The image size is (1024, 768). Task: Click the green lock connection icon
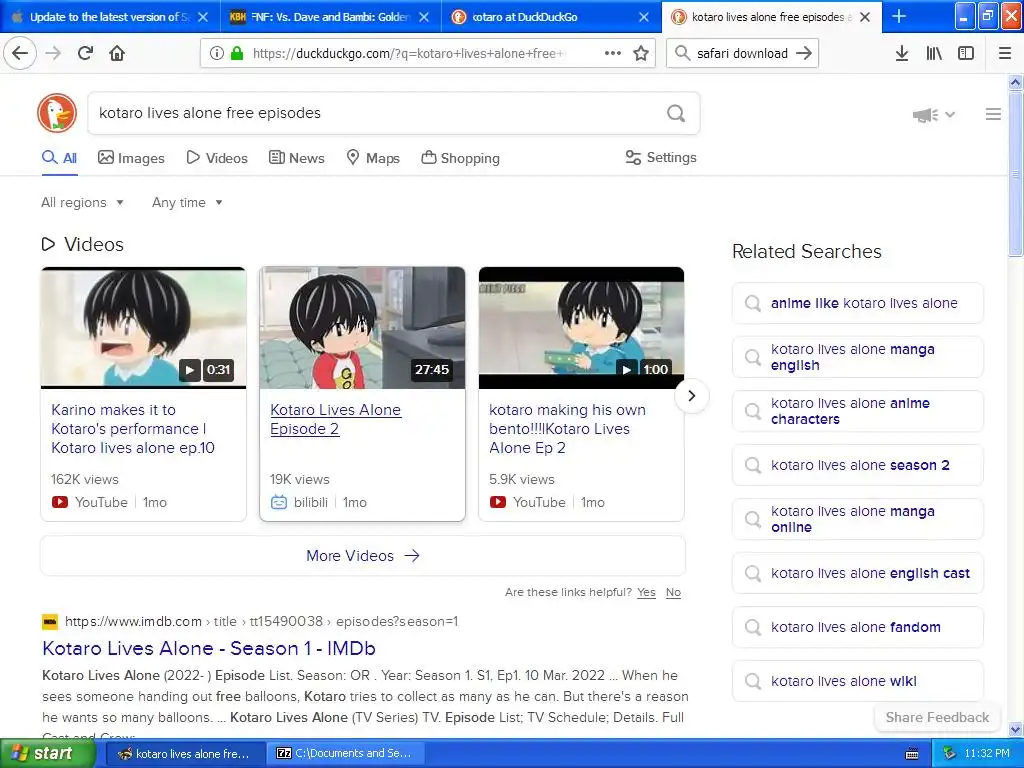[x=237, y=53]
